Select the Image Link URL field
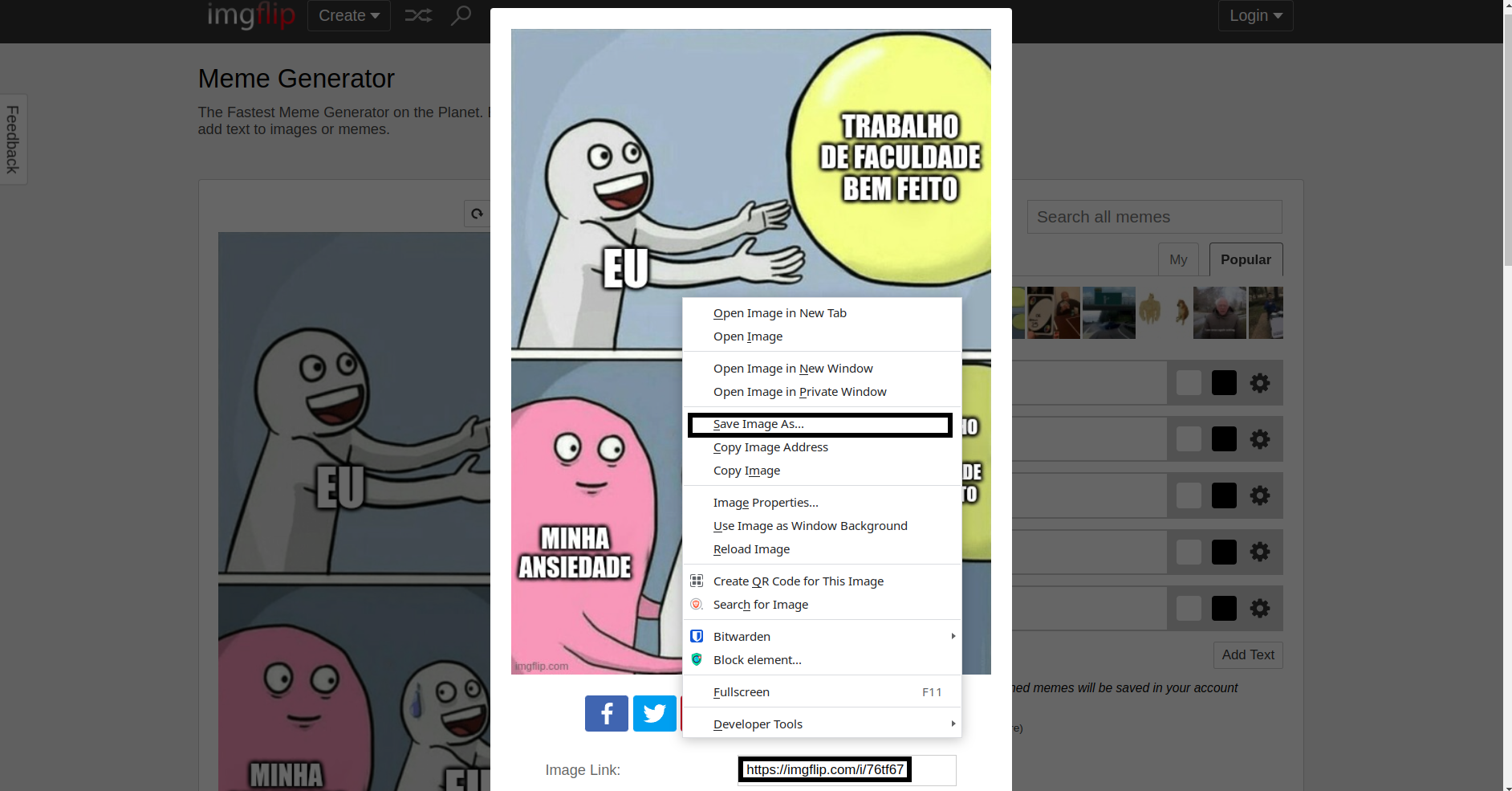Image resolution: width=1512 pixels, height=791 pixels. [x=824, y=769]
